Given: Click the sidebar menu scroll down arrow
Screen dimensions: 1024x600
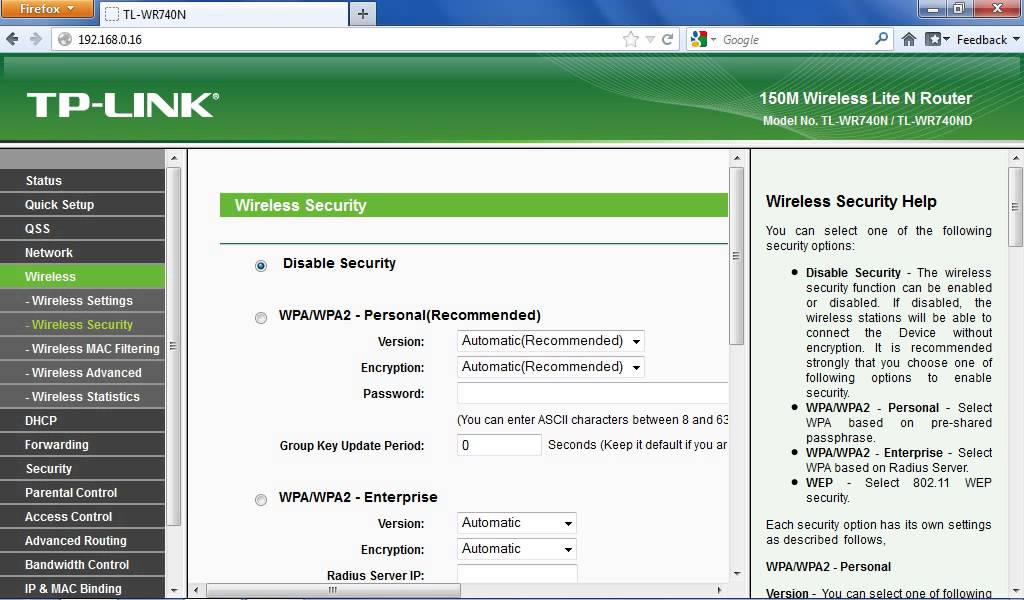Looking at the screenshot, I should (174, 590).
